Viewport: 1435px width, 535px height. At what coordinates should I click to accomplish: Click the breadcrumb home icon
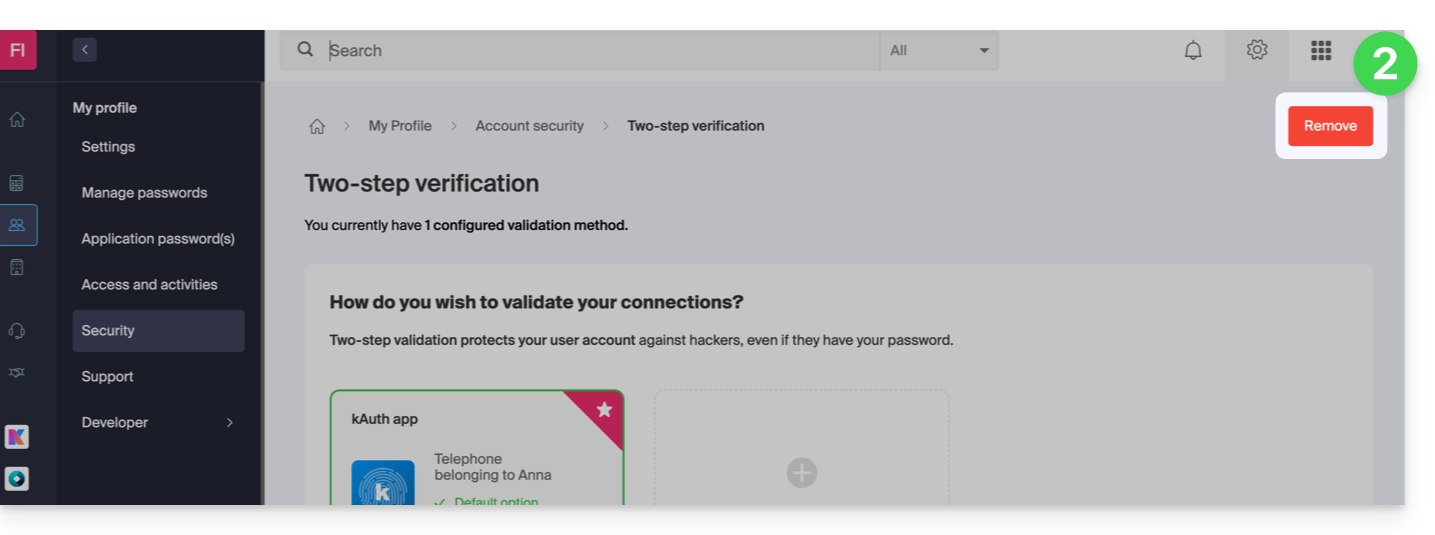[317, 126]
